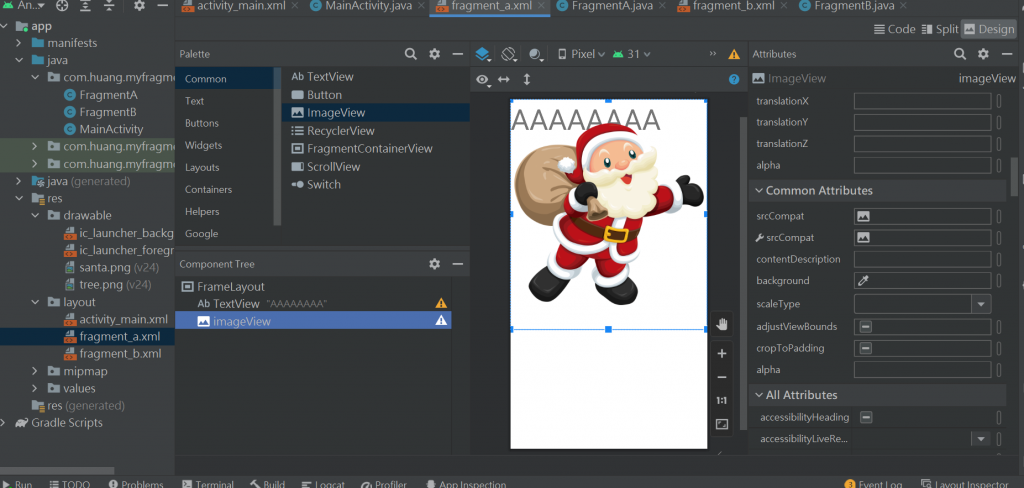The image size is (1024, 488).
Task: Click the Project view target/locate icon
Action: [x=62, y=6]
